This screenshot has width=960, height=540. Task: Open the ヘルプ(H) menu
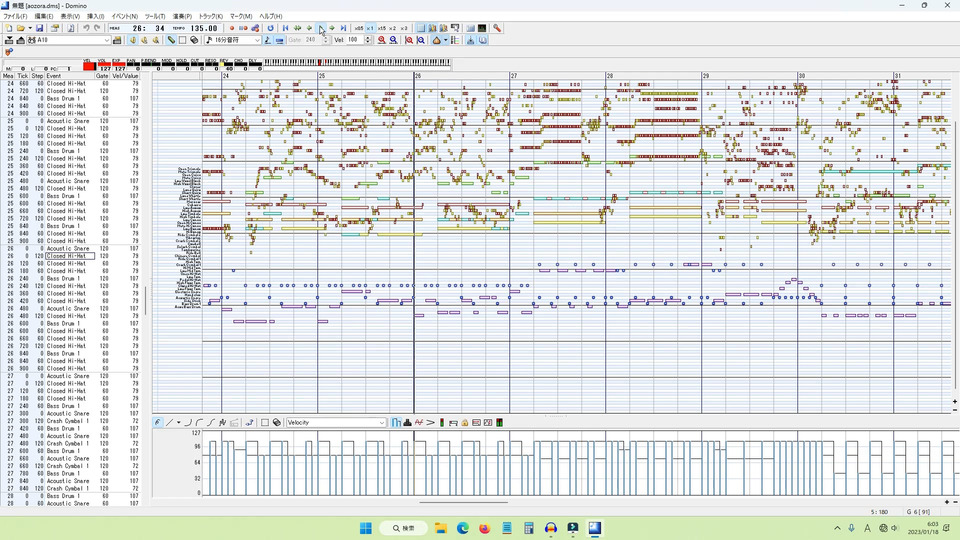[271, 17]
